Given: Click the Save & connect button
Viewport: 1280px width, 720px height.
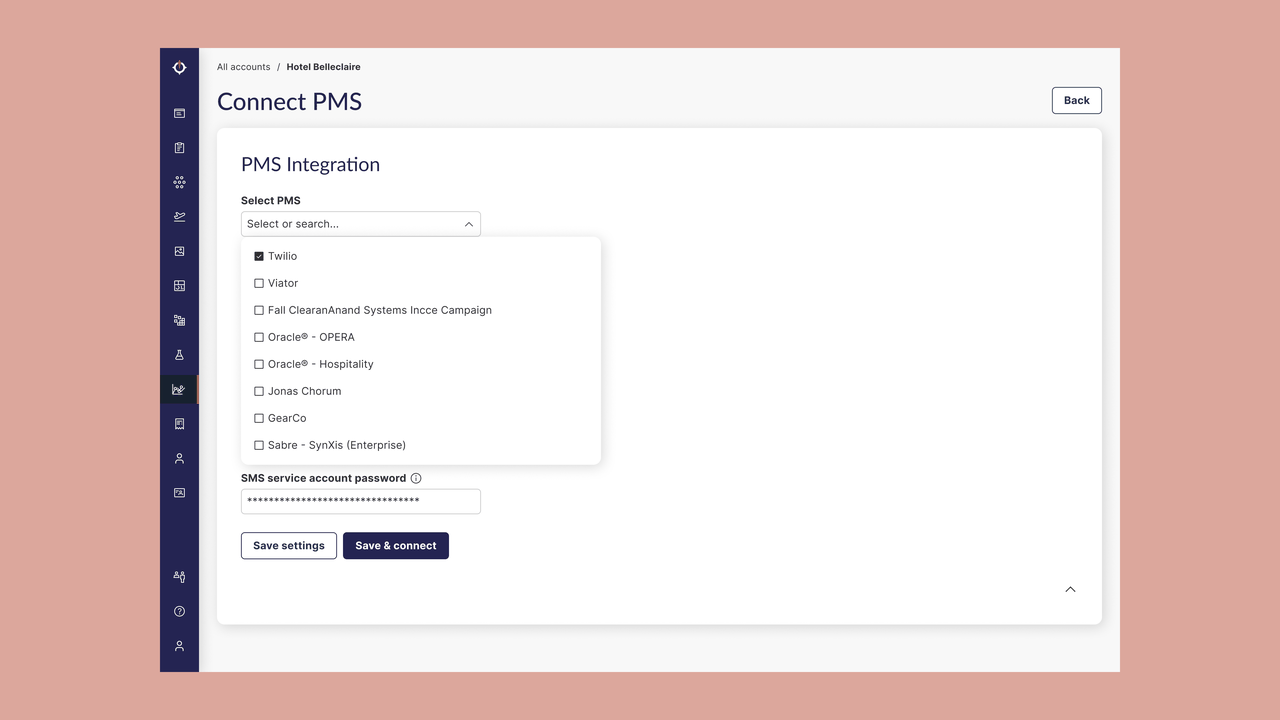Looking at the screenshot, I should [x=396, y=546].
